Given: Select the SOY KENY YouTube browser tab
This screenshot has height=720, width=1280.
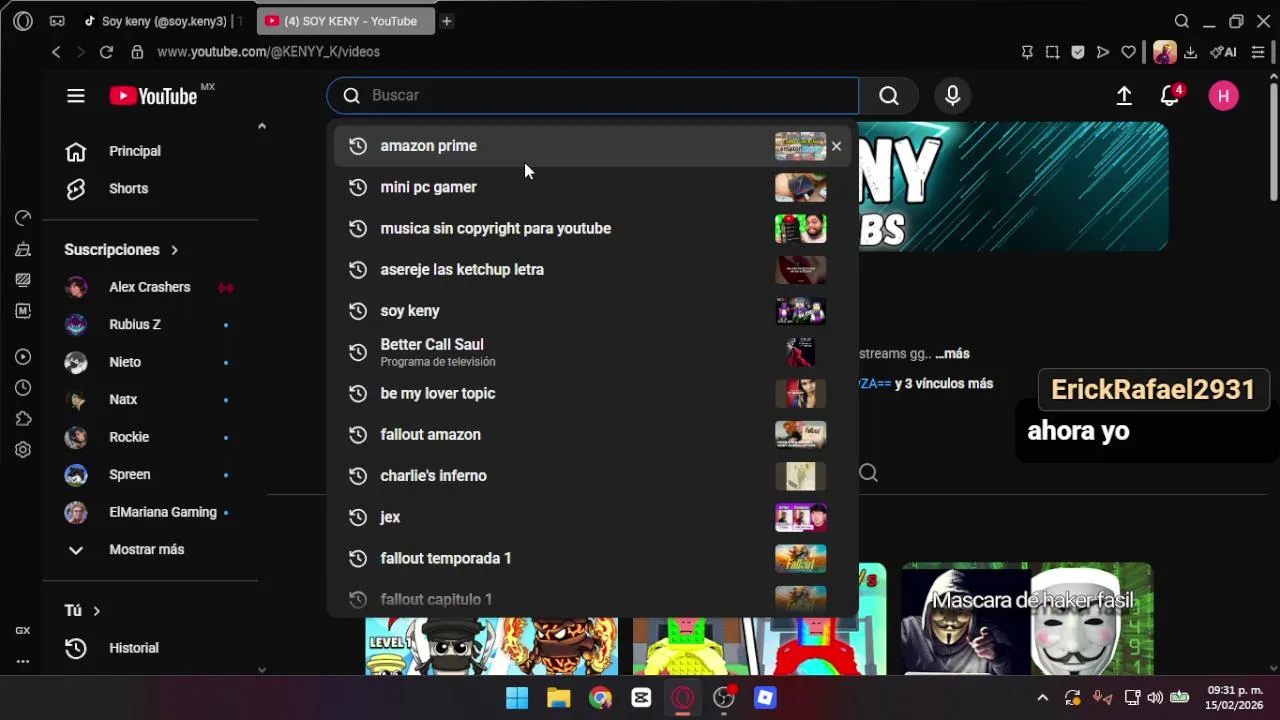Looking at the screenshot, I should (346, 21).
